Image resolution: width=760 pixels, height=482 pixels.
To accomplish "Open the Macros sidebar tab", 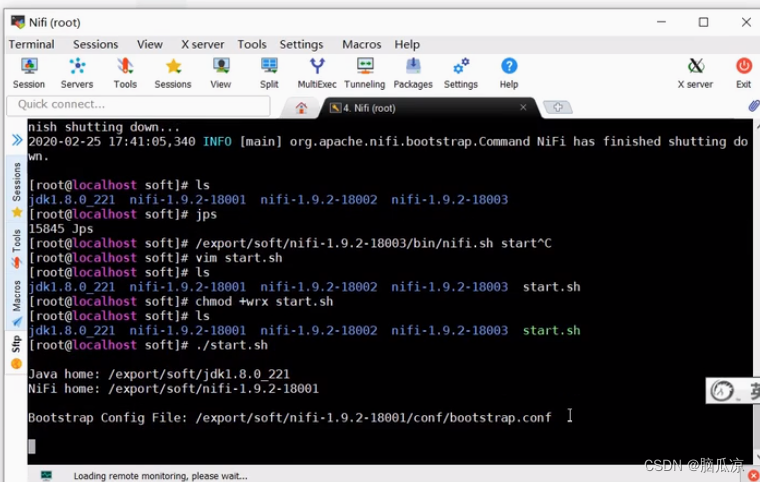I will (17, 303).
